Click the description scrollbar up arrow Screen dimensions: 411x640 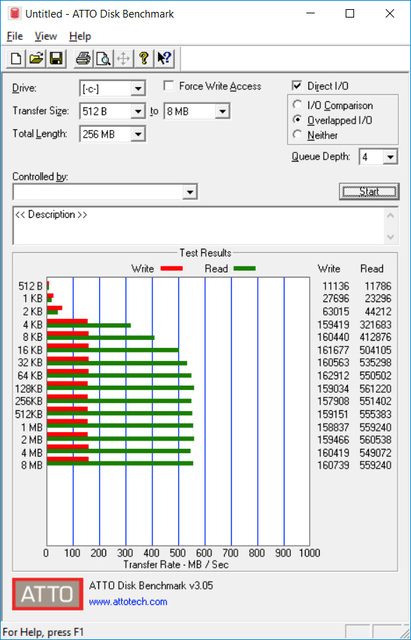(391, 215)
